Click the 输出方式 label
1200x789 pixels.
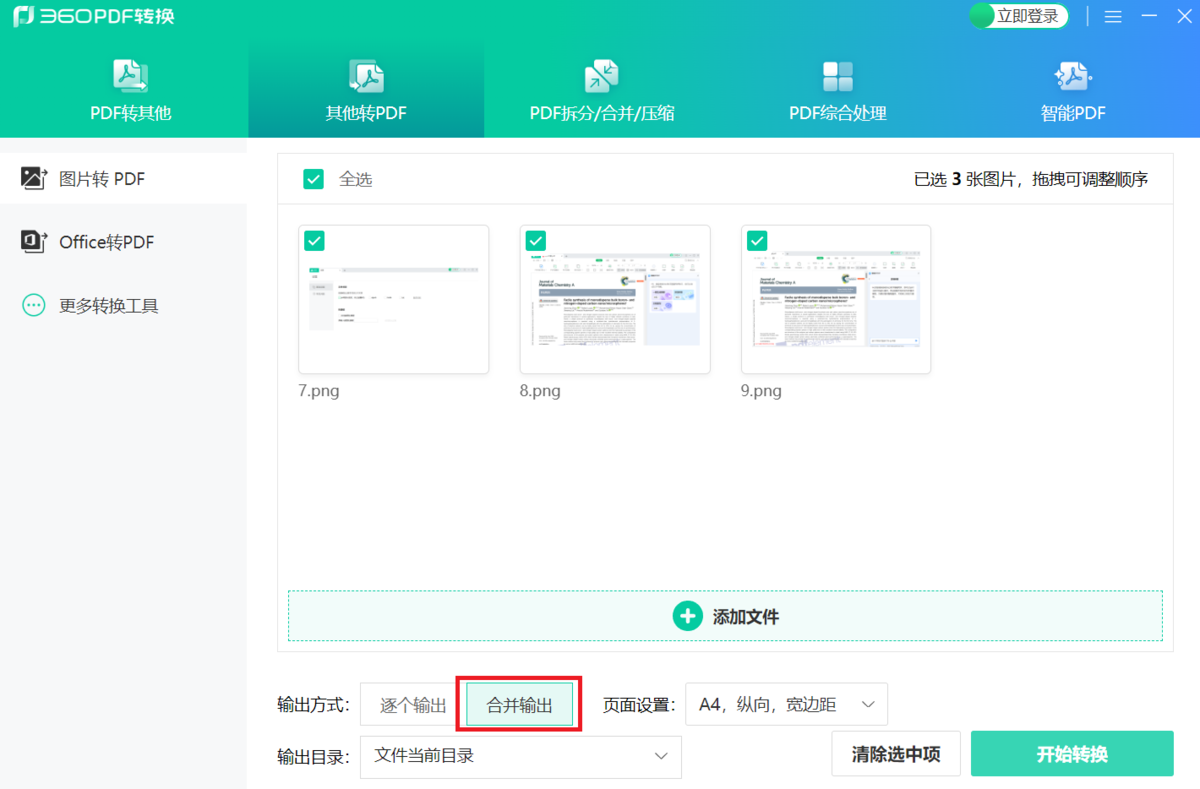(313, 705)
